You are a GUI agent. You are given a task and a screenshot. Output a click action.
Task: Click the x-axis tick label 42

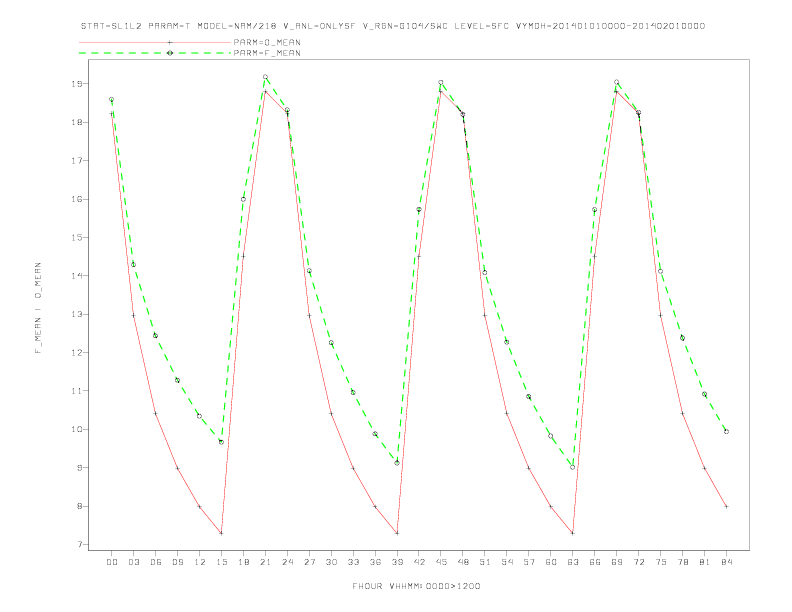419,562
